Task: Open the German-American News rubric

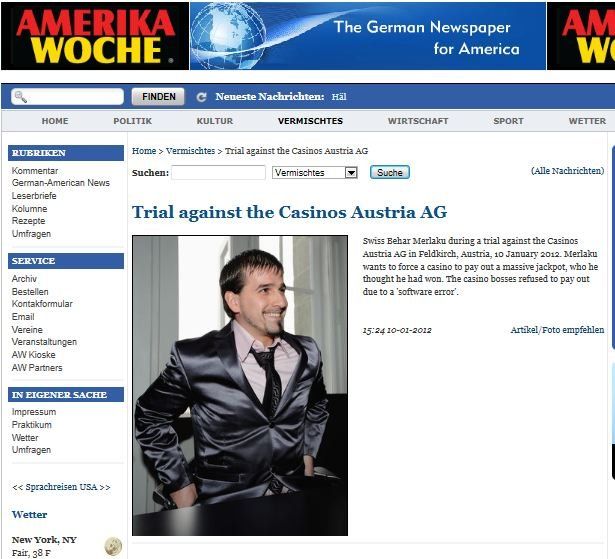Action: pos(61,183)
